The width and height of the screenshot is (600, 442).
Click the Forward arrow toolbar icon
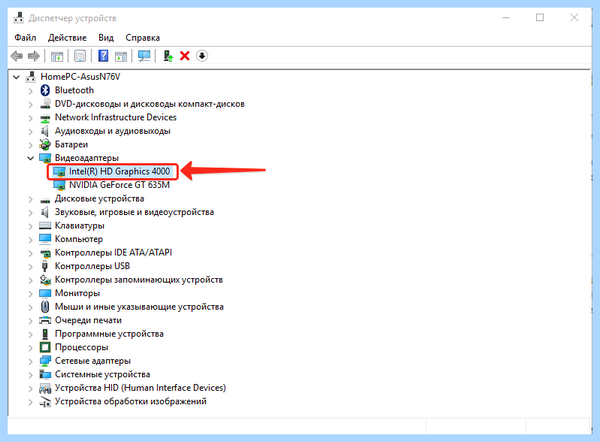point(34,56)
